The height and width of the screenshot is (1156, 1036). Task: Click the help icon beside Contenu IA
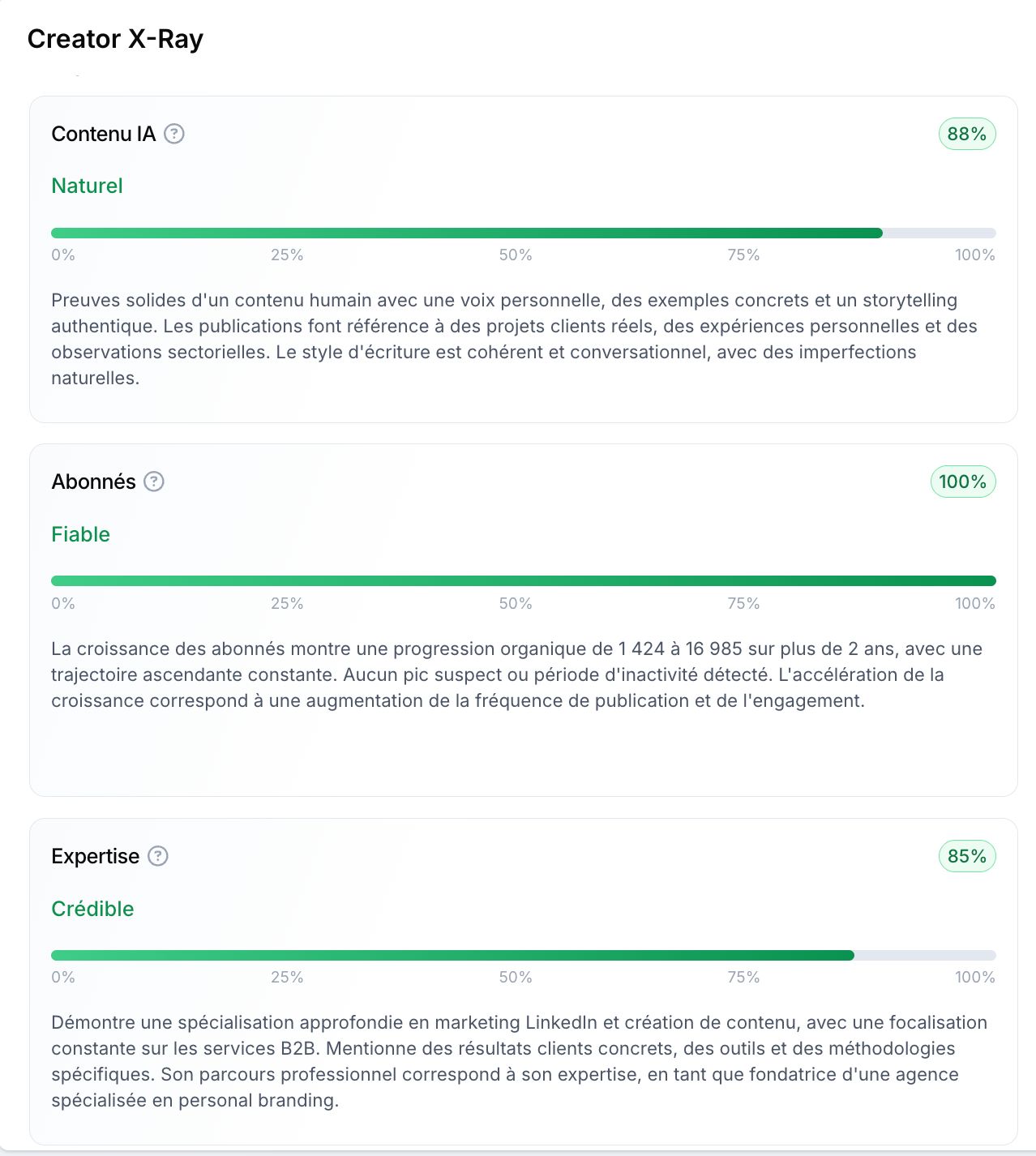[174, 134]
